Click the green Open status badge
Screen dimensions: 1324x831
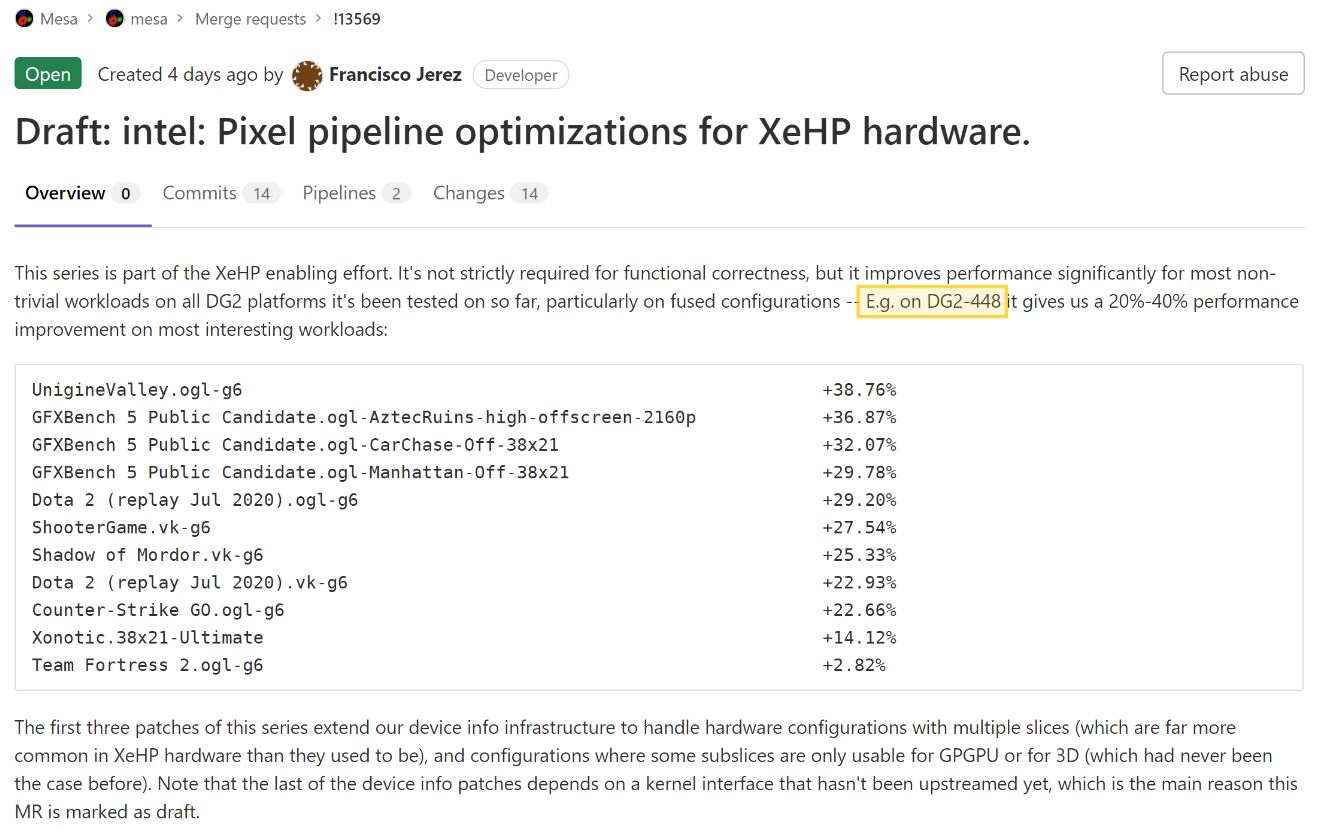coord(48,75)
